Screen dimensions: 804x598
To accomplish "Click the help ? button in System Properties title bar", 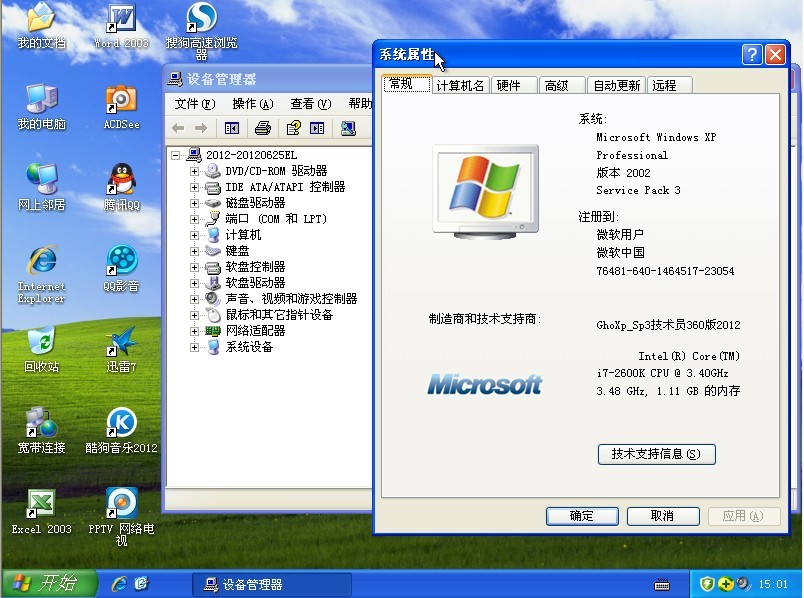I will coord(752,54).
